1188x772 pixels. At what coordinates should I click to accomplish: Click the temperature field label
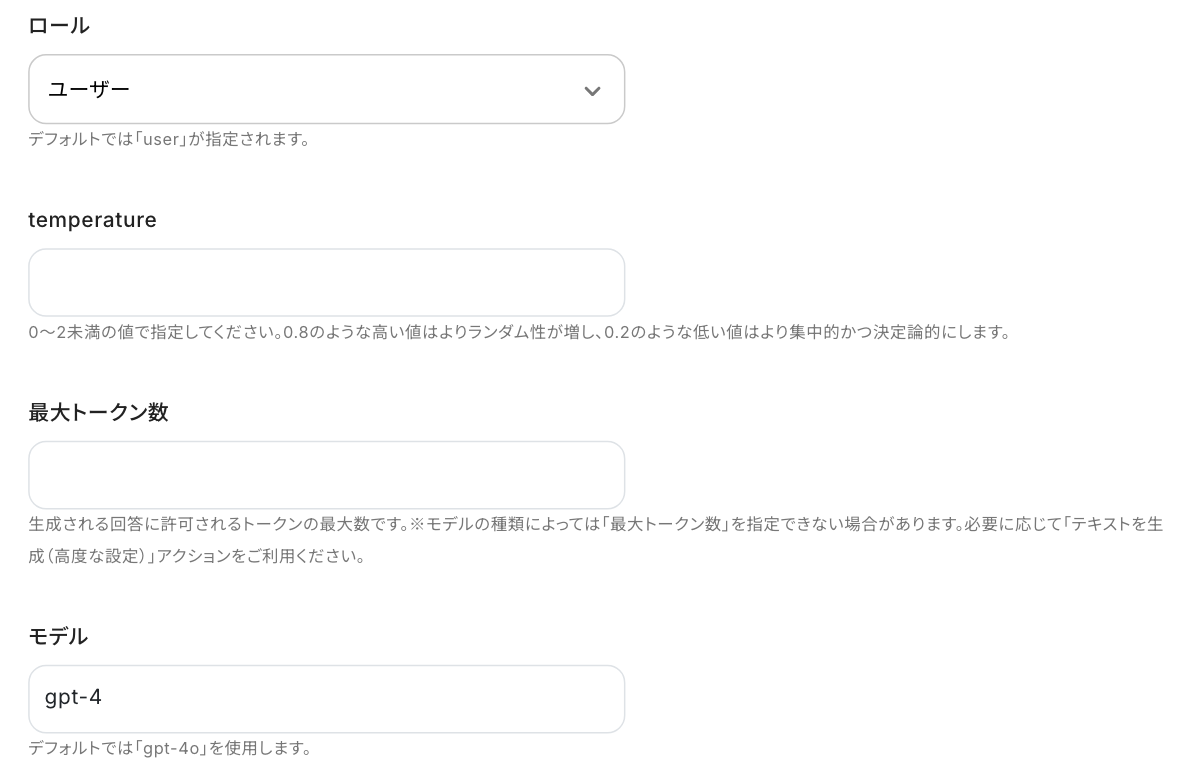click(92, 220)
